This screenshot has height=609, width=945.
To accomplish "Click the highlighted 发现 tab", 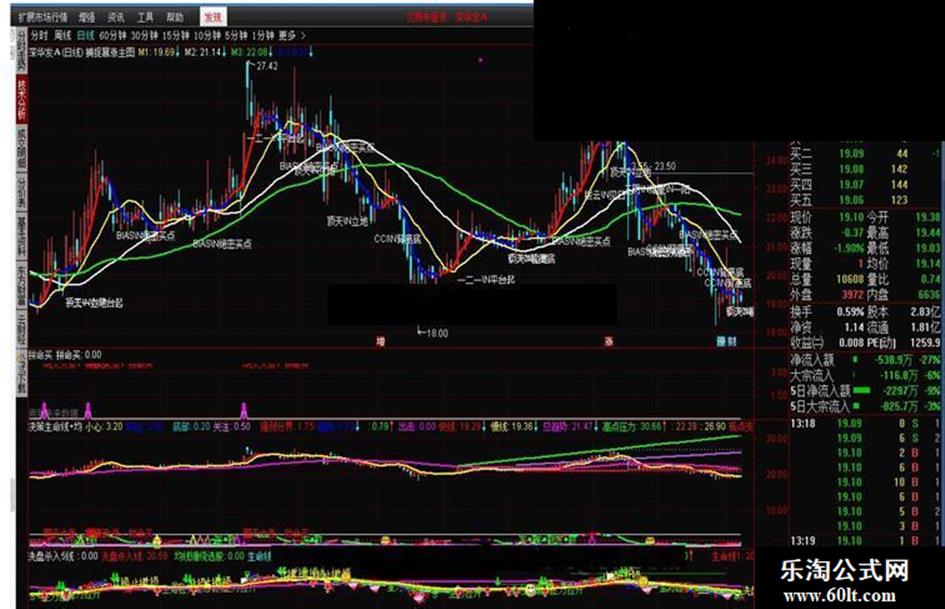I will coord(213,17).
